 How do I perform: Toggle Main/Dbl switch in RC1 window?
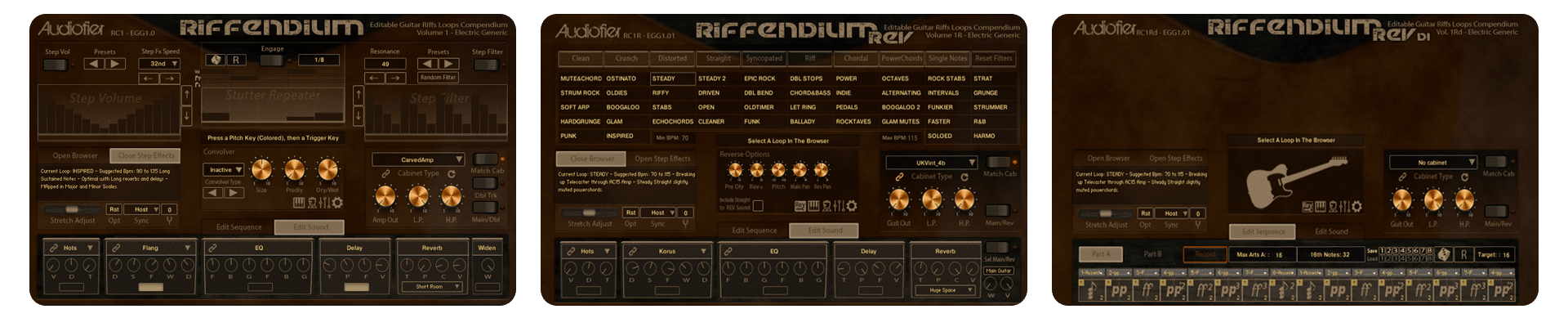pos(485,208)
